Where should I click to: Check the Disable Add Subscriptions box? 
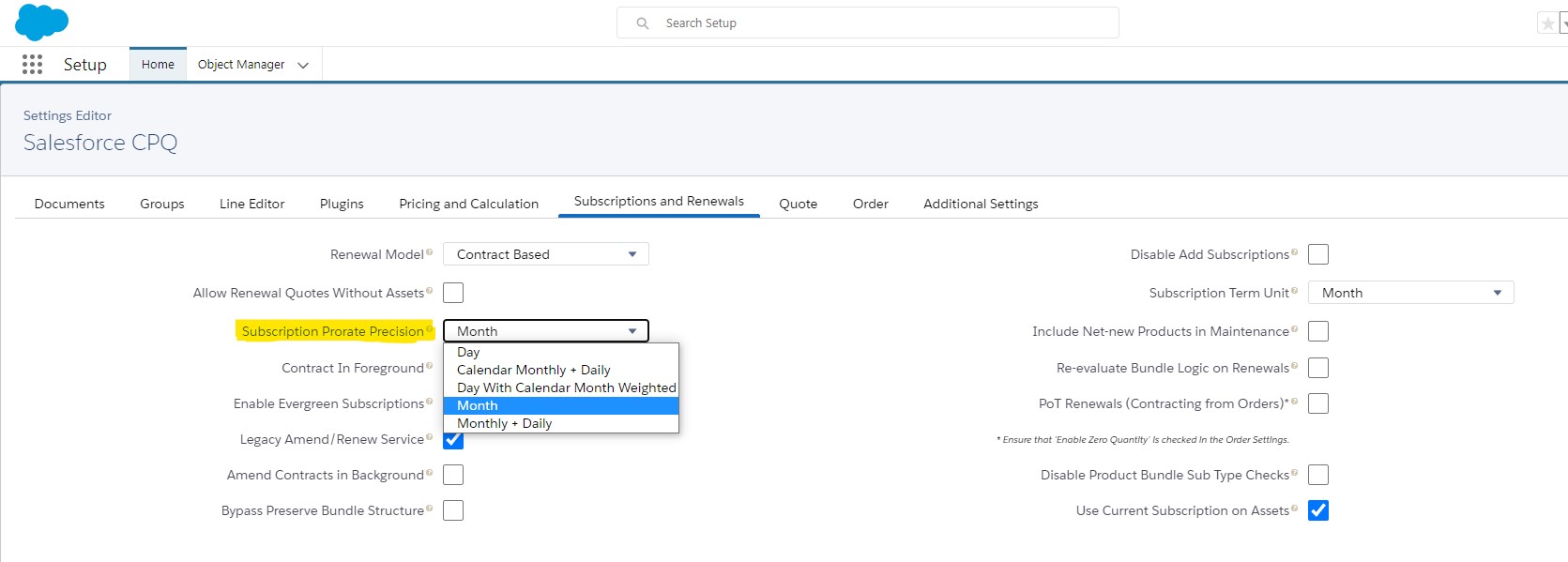(x=1318, y=254)
